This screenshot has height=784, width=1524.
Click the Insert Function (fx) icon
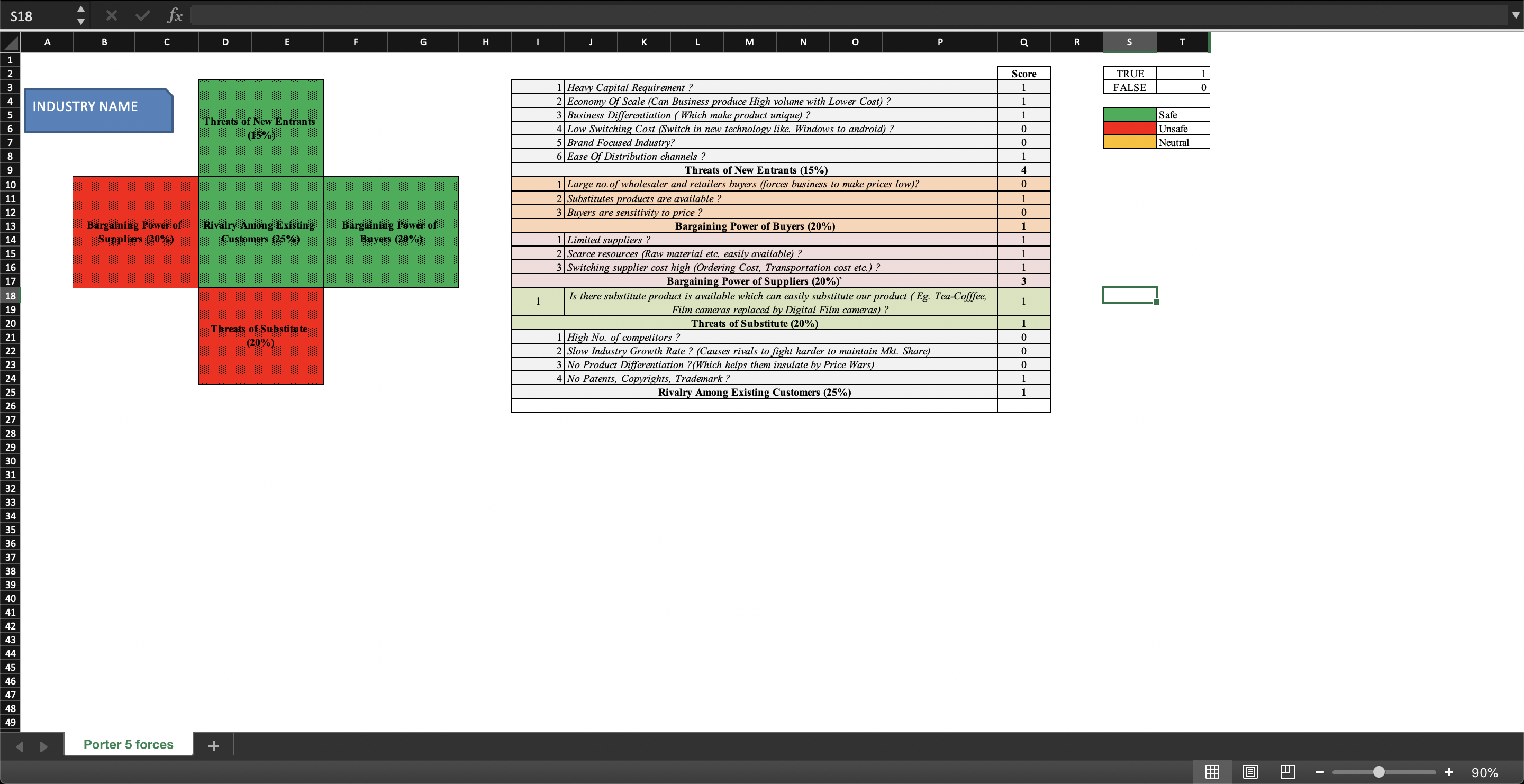pos(174,15)
